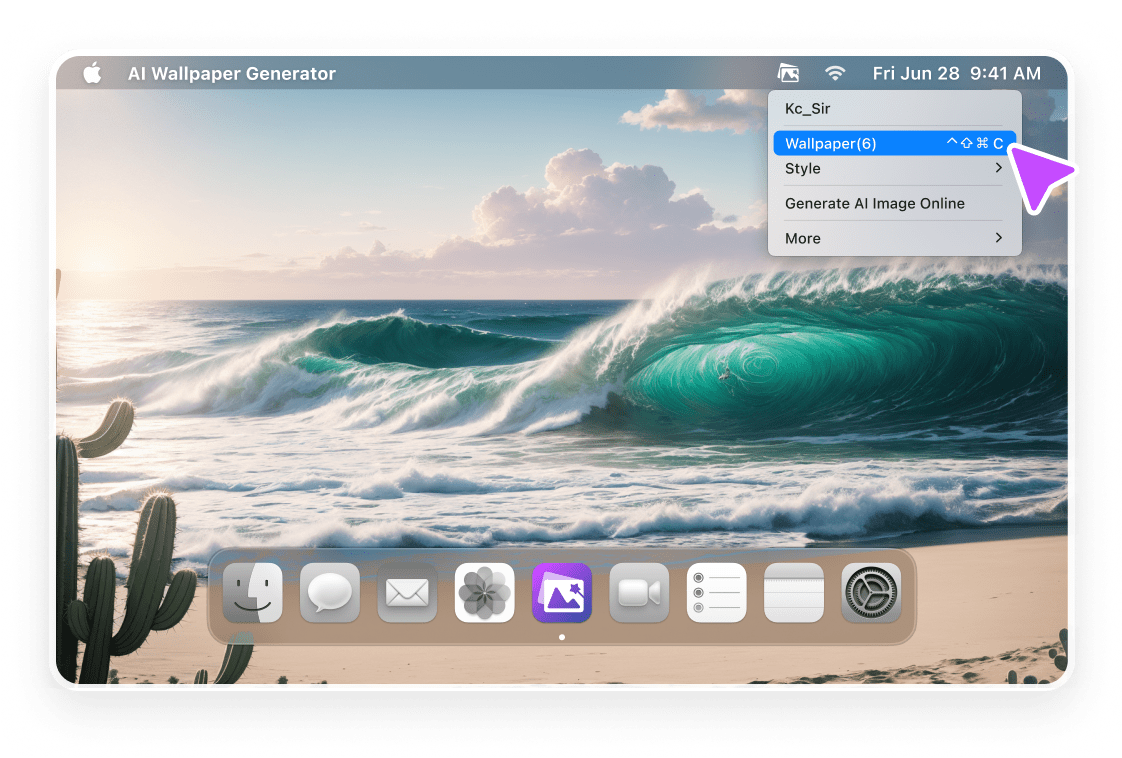Open the AI Wallpaper Generator menu bar icon
Screen dimensions: 1122x758
pos(789,73)
